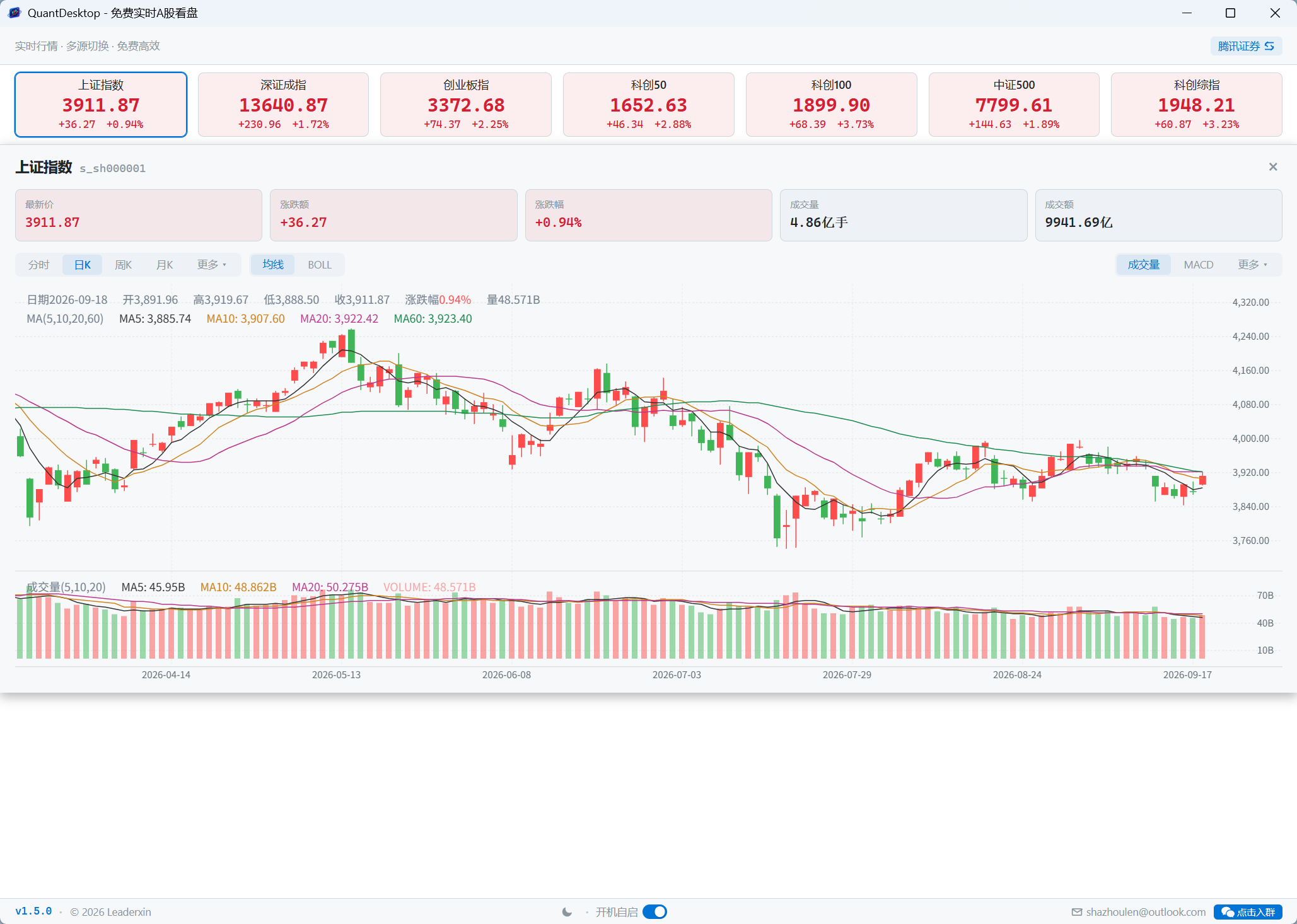This screenshot has width=1297, height=924.
Task: Switch to 日K chart tab
Action: pos(83,265)
